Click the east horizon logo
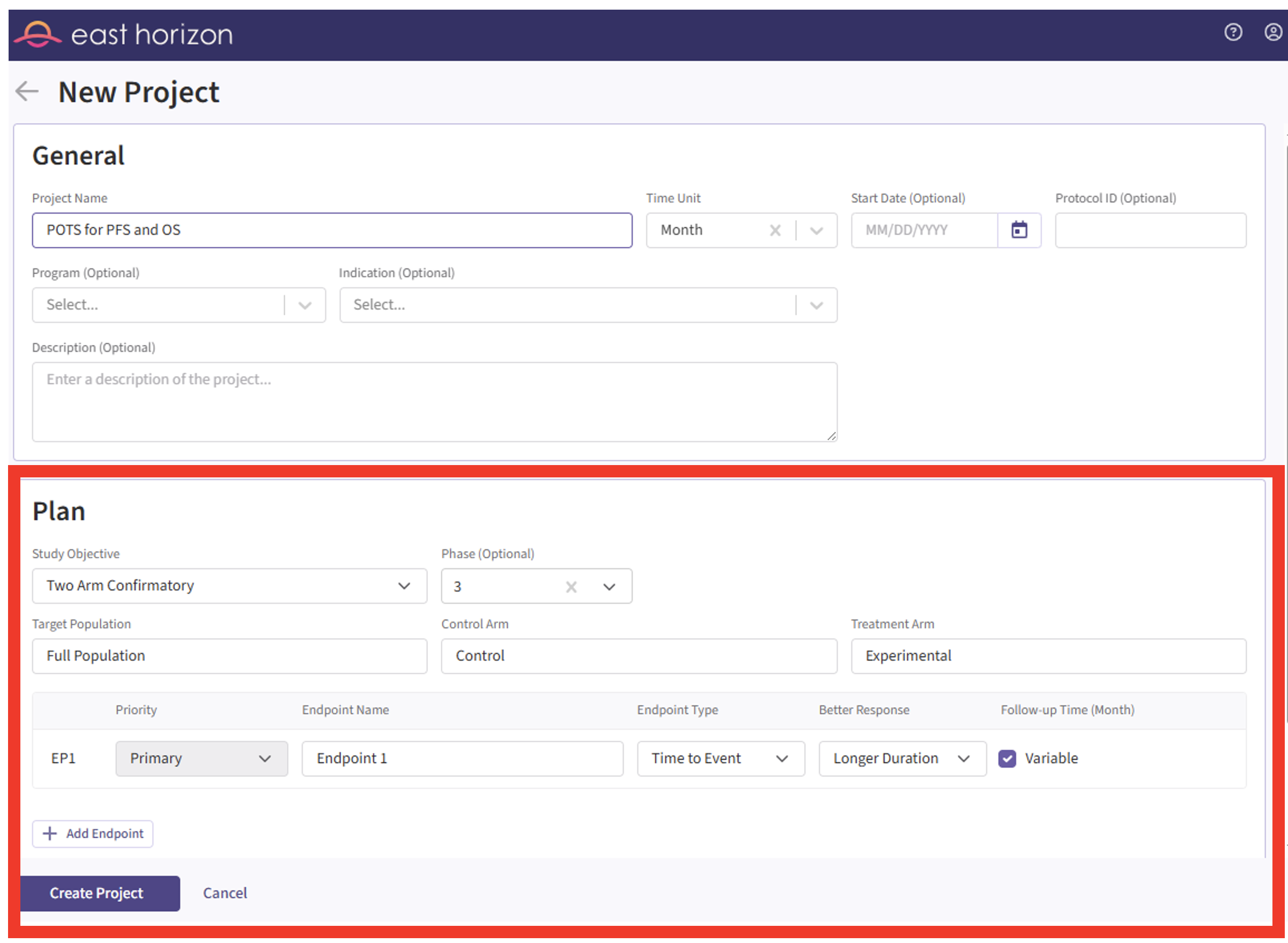Viewport: 1288px width, 943px height. (x=123, y=35)
